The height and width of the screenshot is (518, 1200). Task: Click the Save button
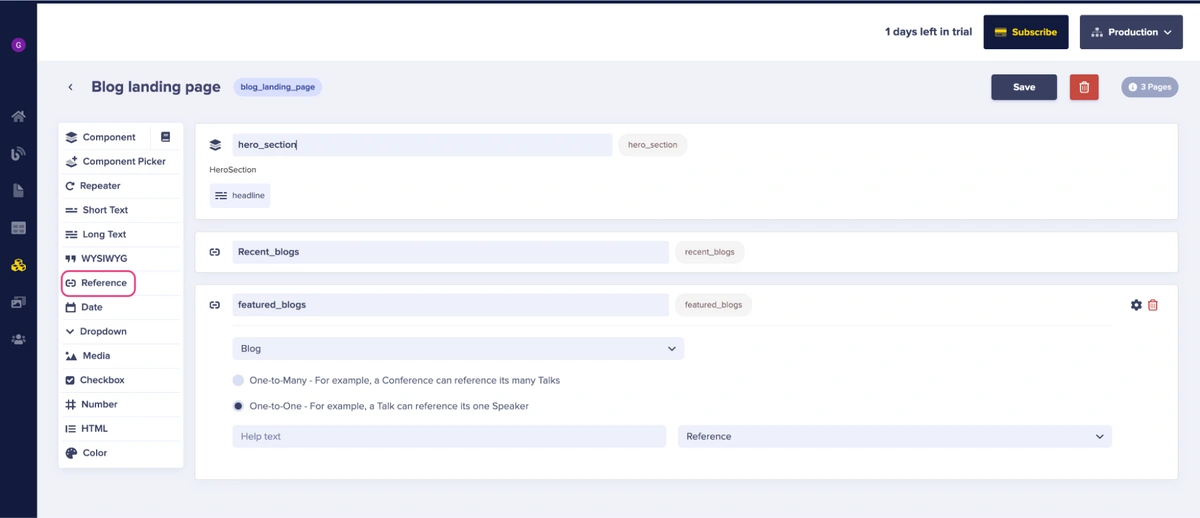[x=1024, y=87]
